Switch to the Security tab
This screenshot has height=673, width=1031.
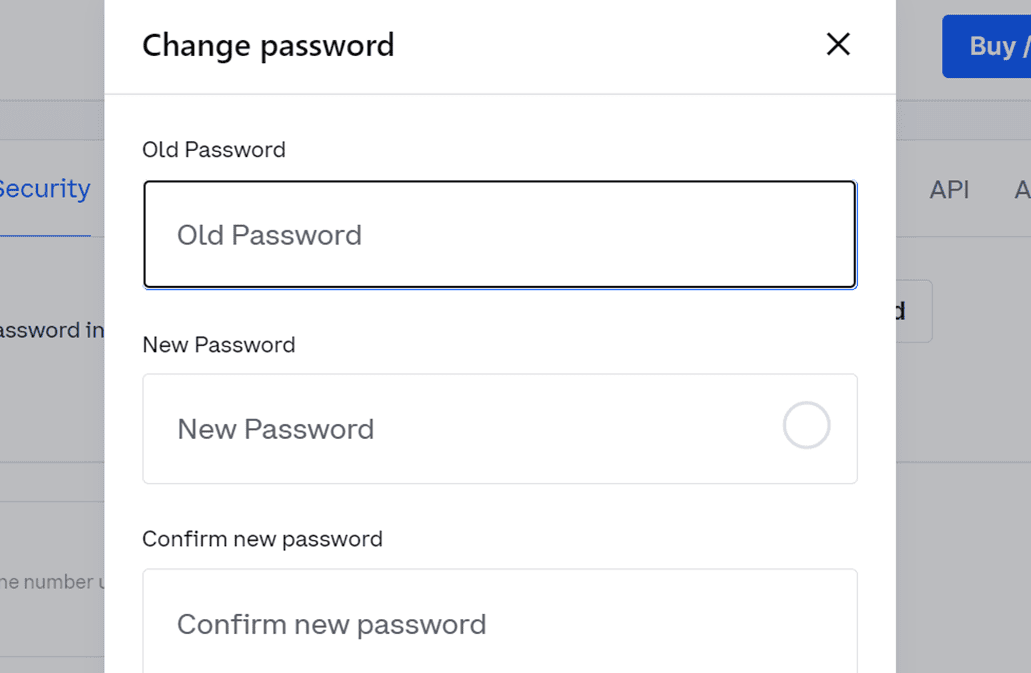44,189
